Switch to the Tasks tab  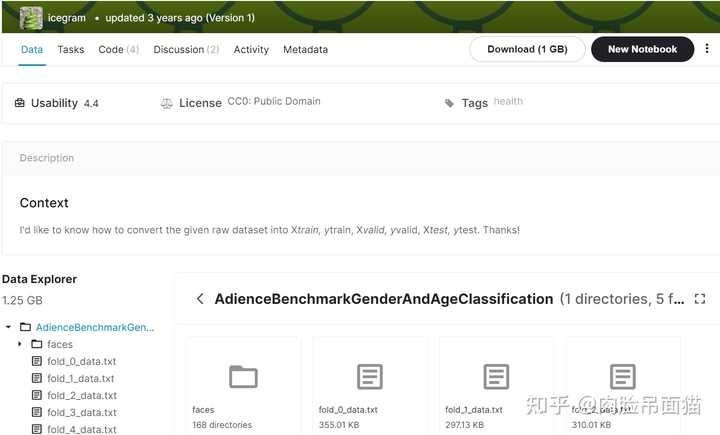coord(71,49)
